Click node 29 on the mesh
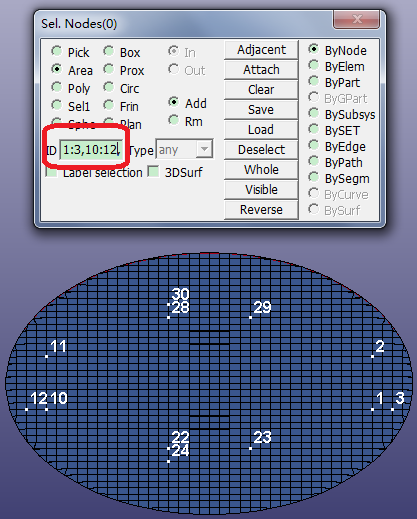 pyautogui.click(x=250, y=317)
